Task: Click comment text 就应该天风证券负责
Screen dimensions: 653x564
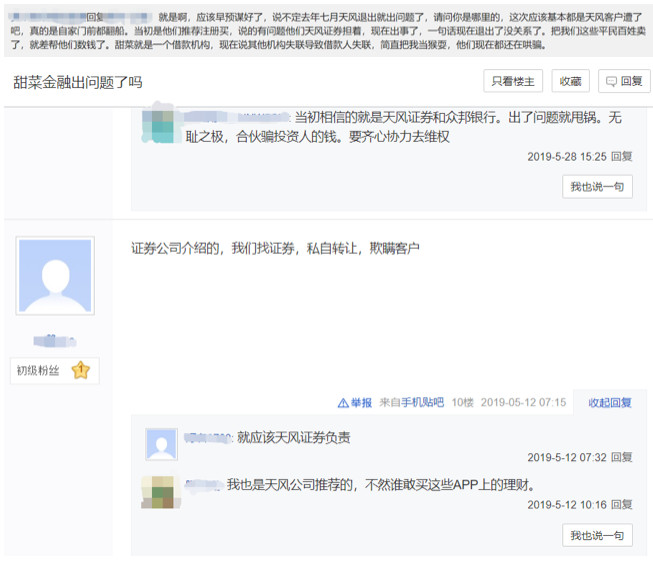Action: point(294,438)
